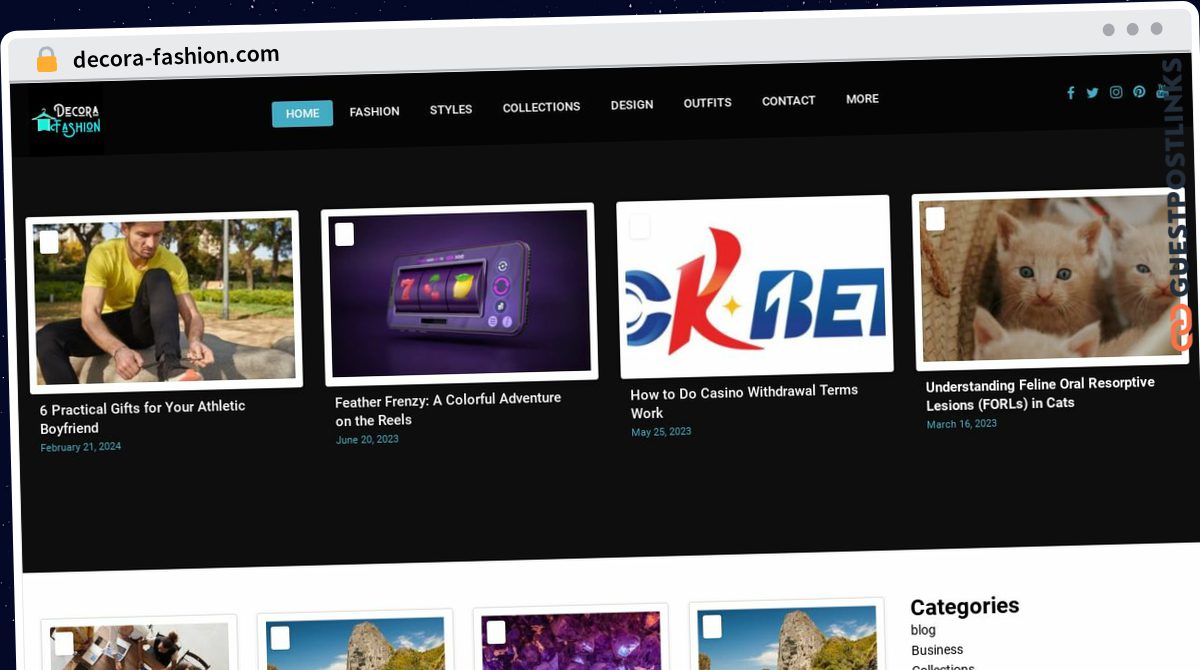Screen dimensions: 1200x670
Task: Click the Decora Fashion logo
Action: [66, 120]
